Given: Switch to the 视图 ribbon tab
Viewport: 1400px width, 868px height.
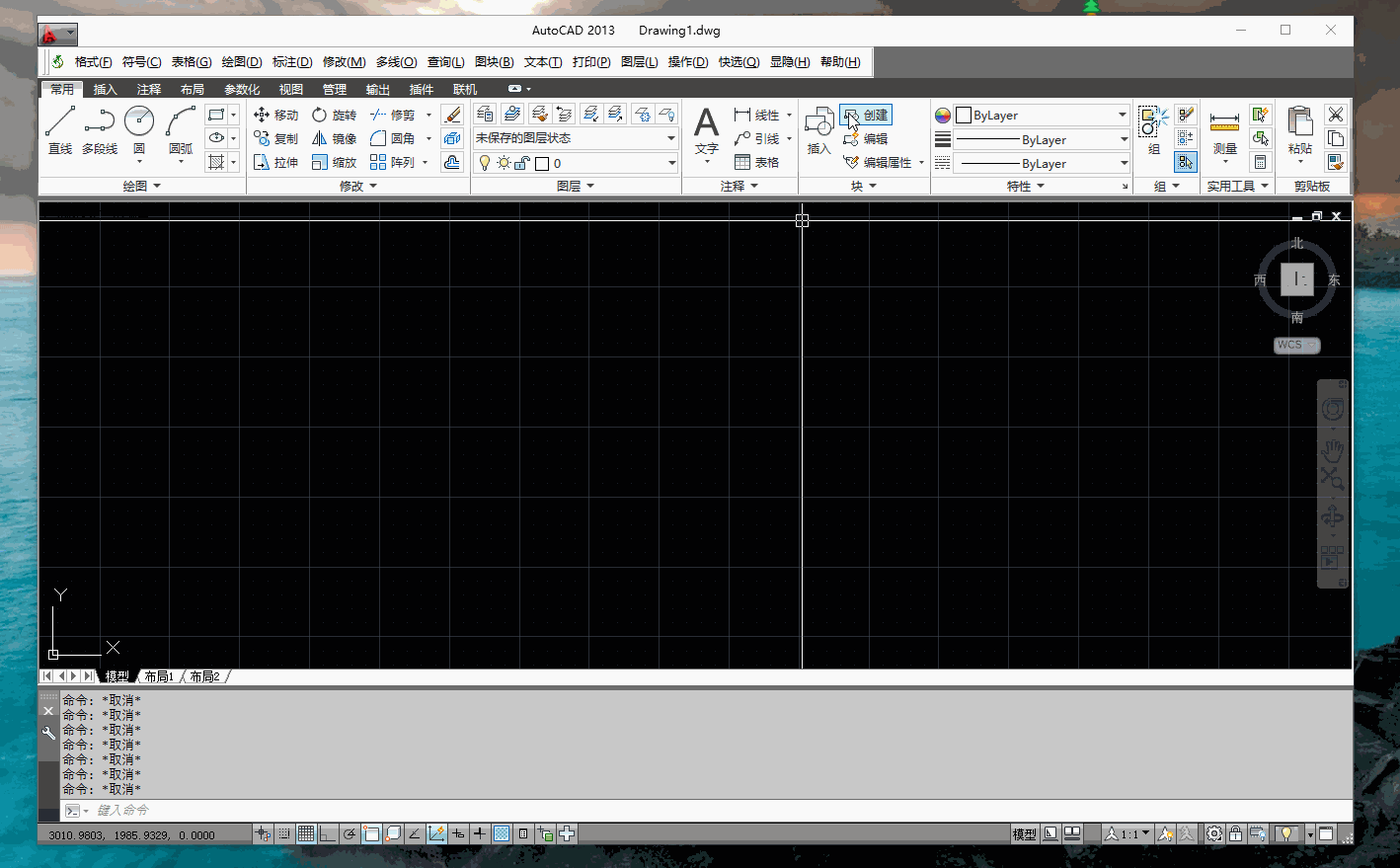Looking at the screenshot, I should (x=291, y=89).
